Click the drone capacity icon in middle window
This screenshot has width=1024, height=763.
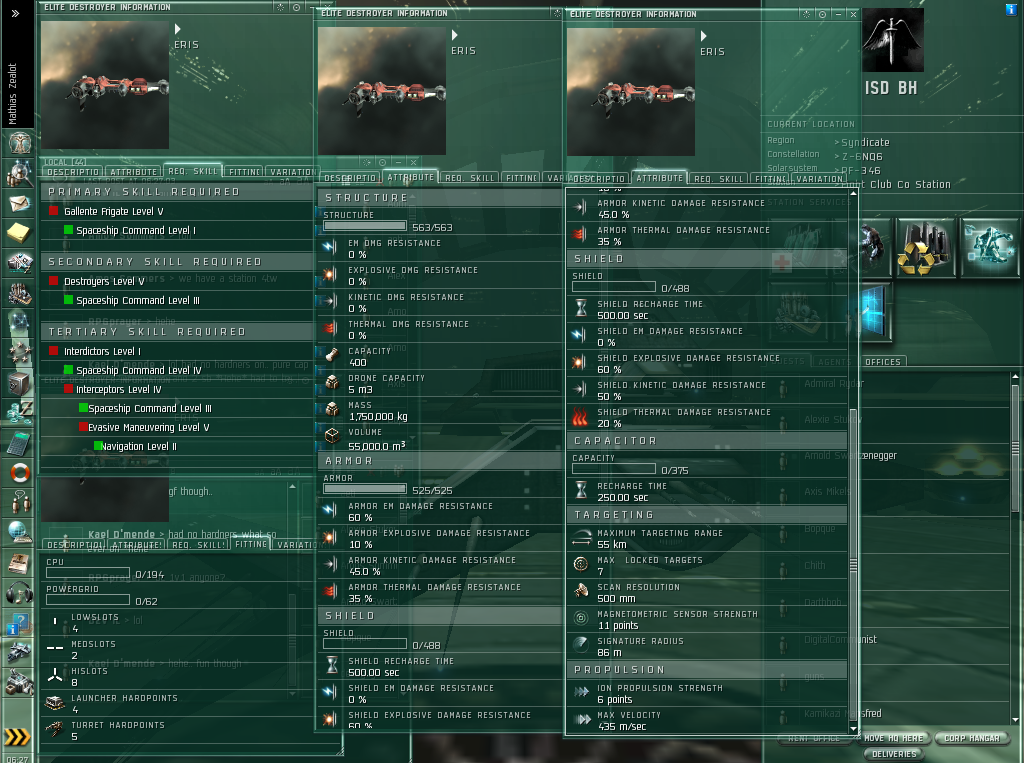[332, 383]
